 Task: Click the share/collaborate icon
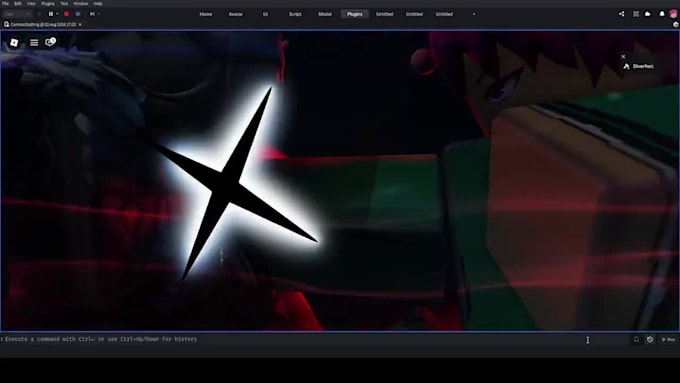click(621, 14)
